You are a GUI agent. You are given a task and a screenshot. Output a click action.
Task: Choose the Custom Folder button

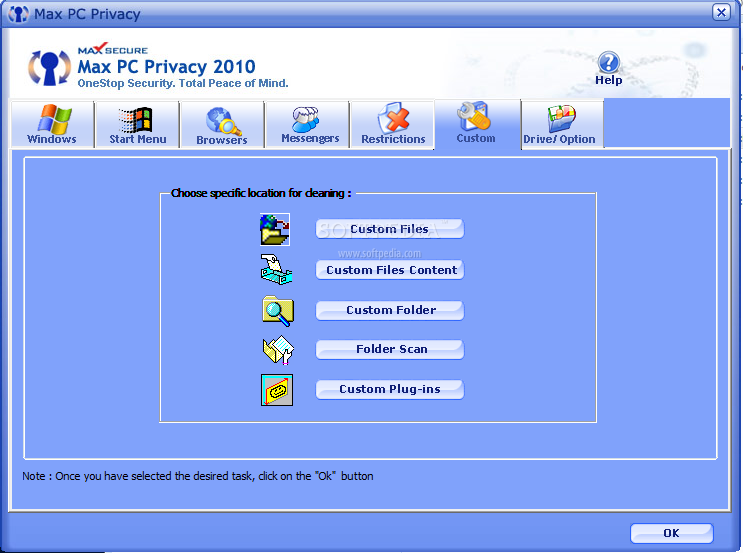click(390, 310)
